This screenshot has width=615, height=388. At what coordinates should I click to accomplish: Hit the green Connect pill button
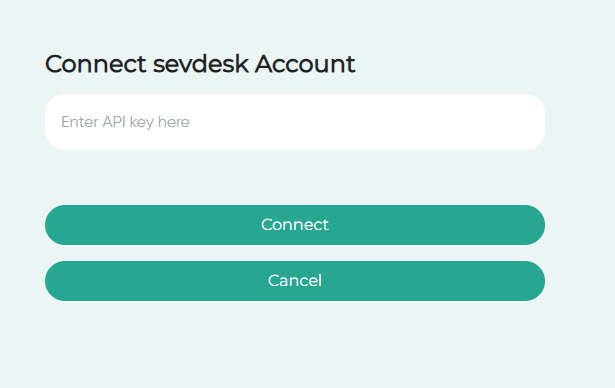click(x=295, y=225)
